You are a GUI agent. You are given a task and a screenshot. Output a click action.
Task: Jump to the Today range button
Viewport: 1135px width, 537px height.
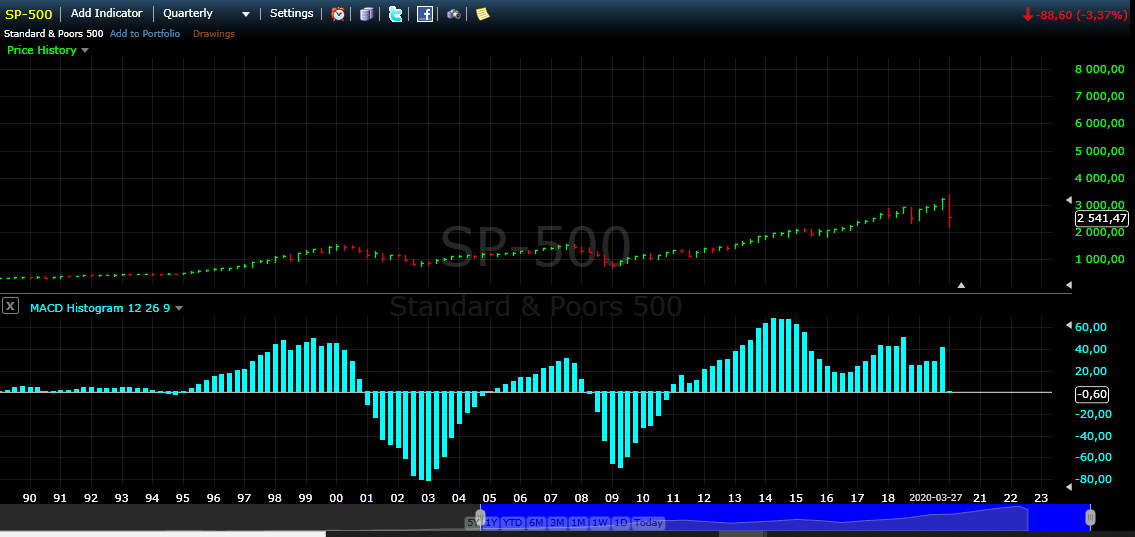648,523
